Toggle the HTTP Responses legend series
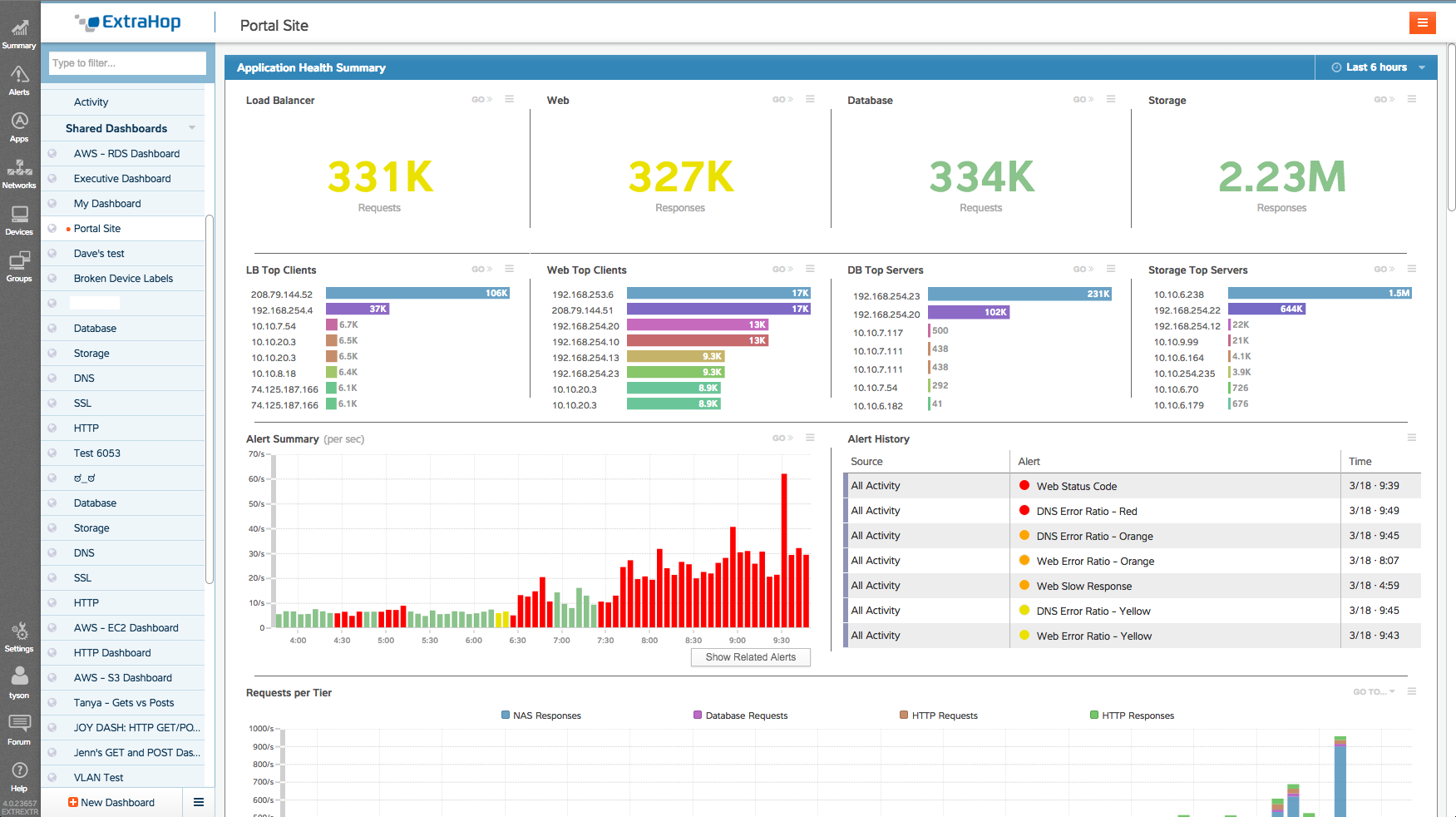The width and height of the screenshot is (1456, 817). 1133,715
